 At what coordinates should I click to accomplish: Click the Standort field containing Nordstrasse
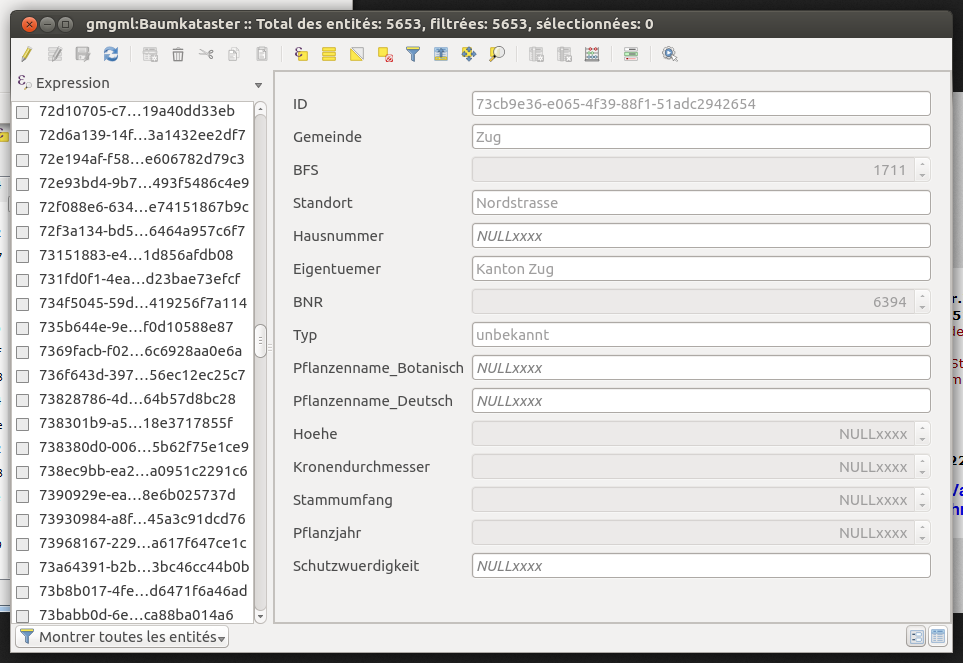(x=700, y=203)
